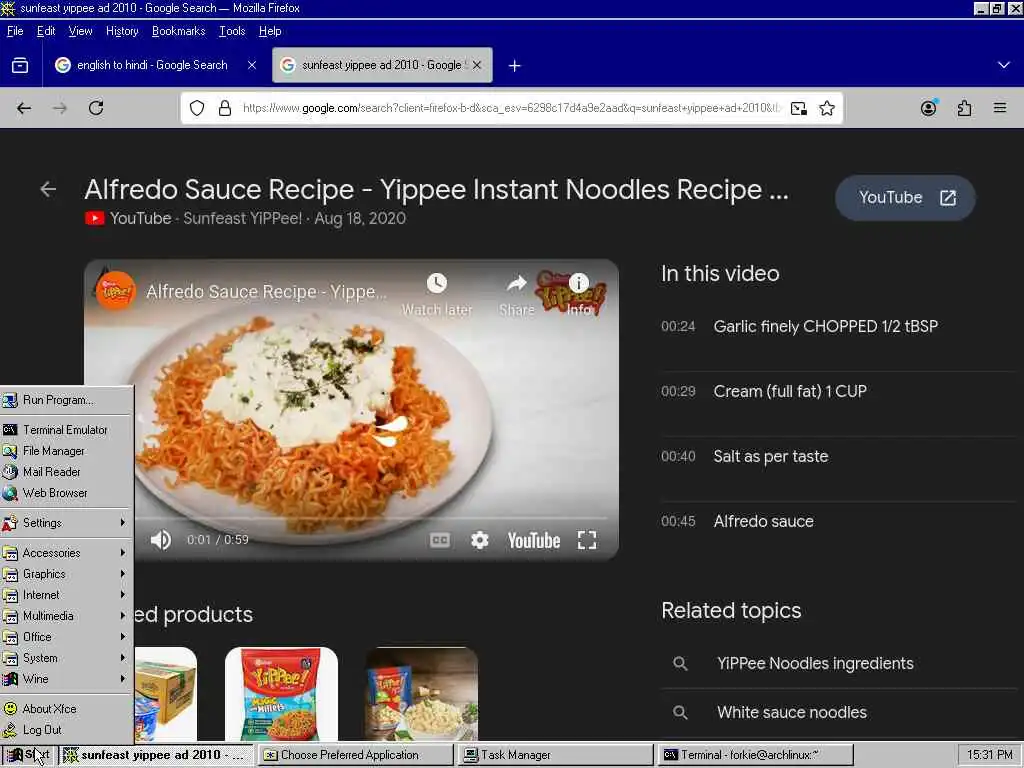The width and height of the screenshot is (1024, 768).
Task: Go back with the Firefox back arrow
Action: coord(24,108)
